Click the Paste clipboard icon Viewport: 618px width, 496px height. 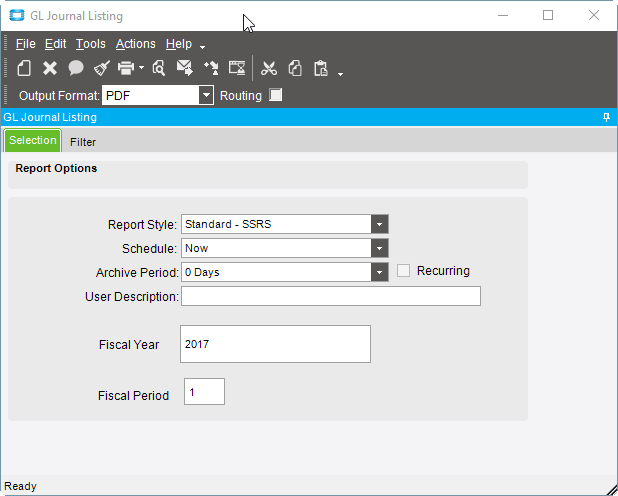click(321, 68)
